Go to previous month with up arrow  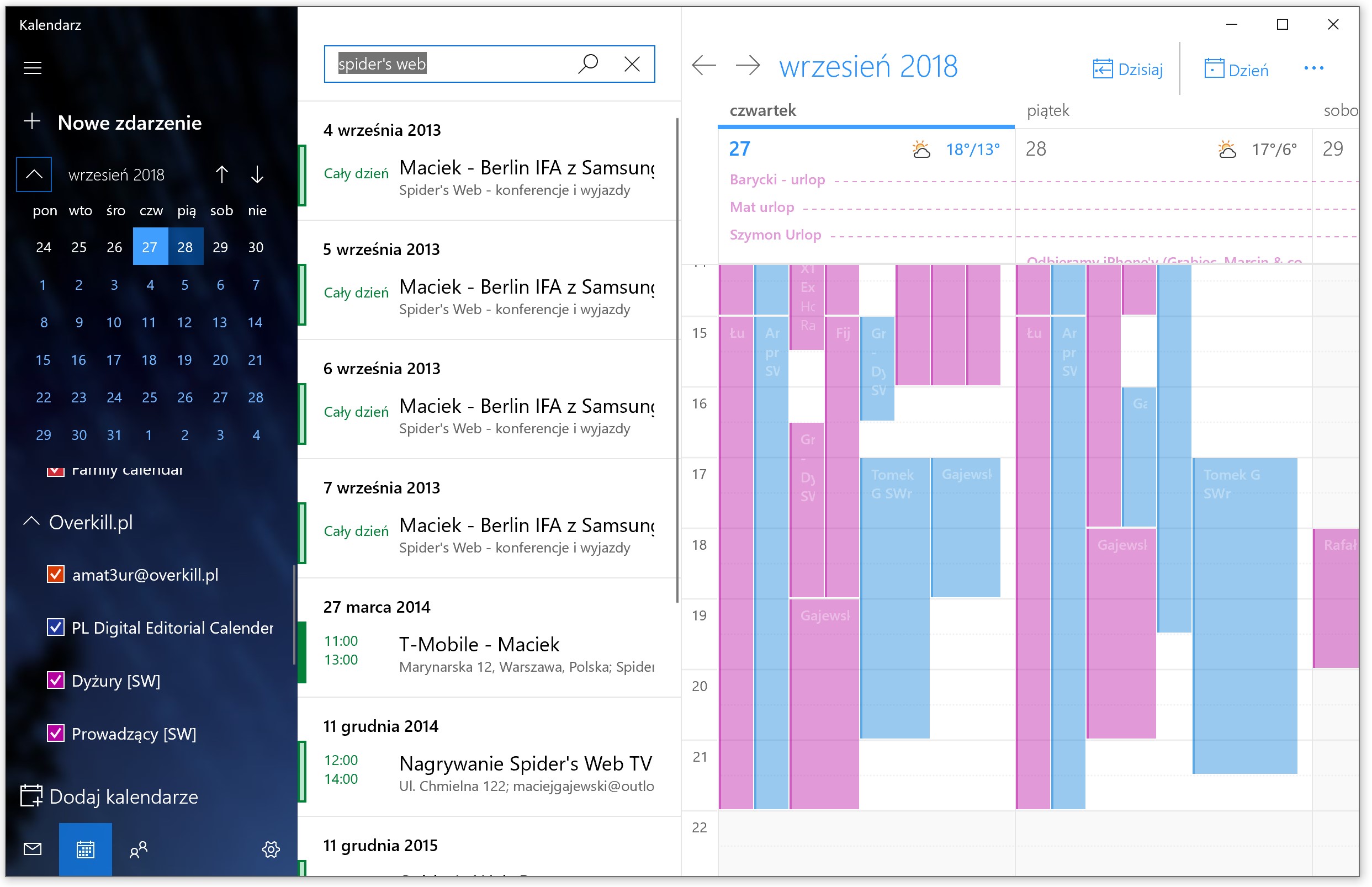(x=222, y=174)
